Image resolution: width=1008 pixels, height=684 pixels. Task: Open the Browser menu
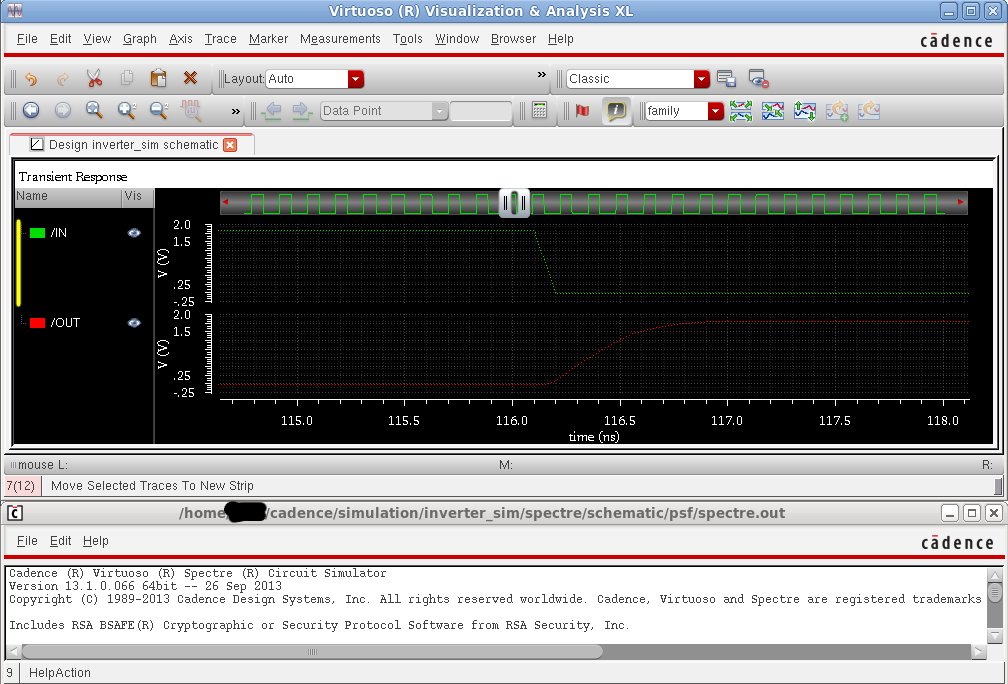(513, 39)
